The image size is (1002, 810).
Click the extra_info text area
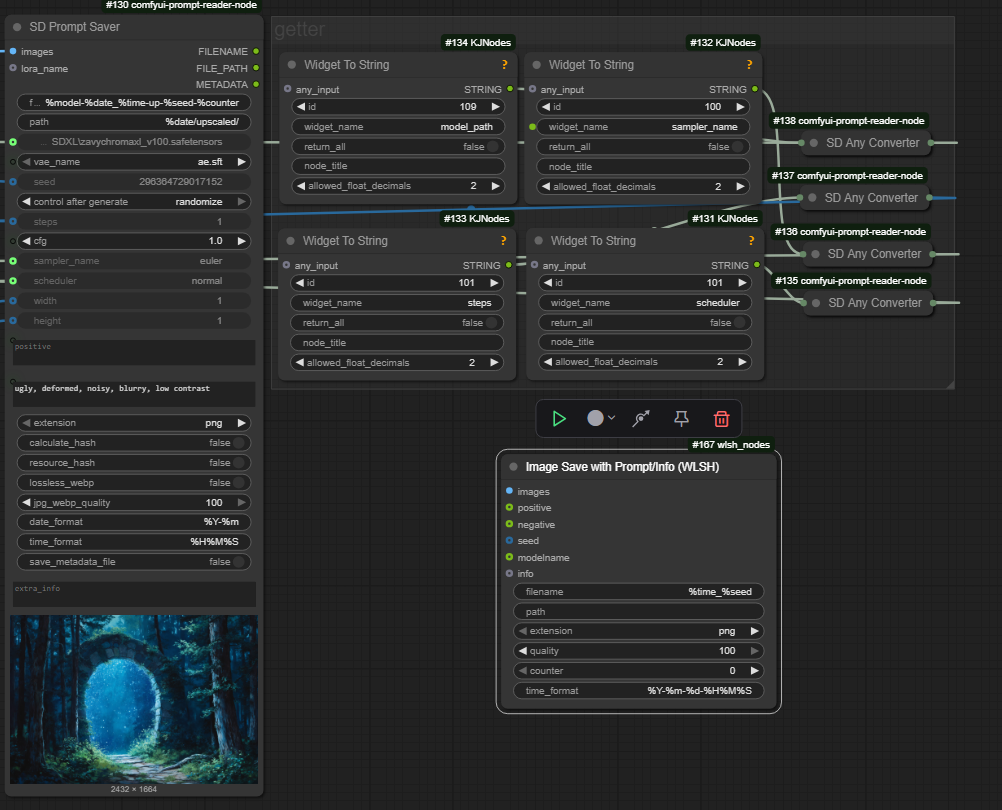(x=134, y=594)
